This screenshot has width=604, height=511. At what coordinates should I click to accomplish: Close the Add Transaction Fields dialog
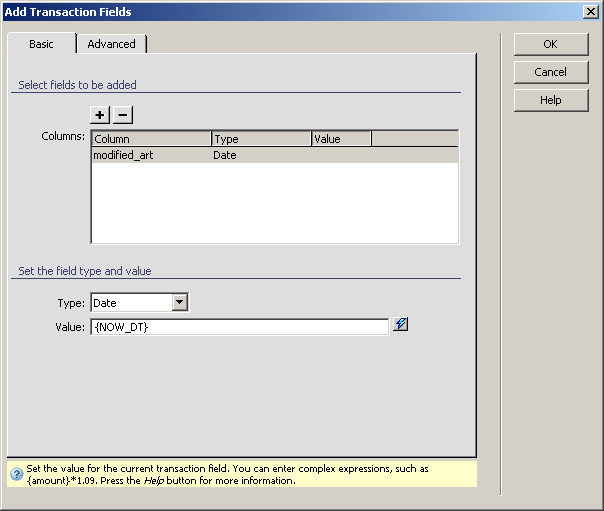pos(591,12)
